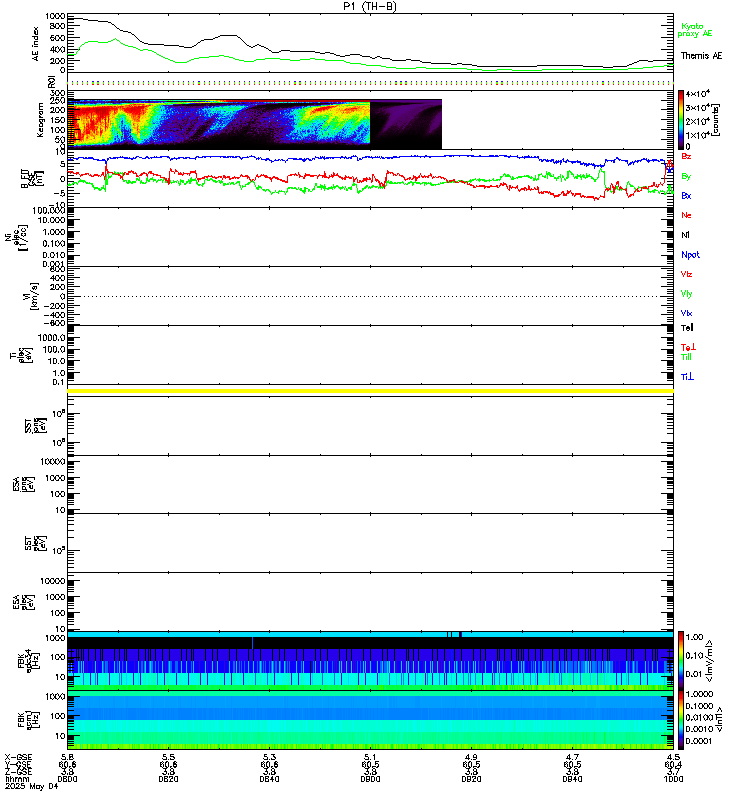750x800 pixels.
Task: Click the 0840 time tick label
Action: [x=269, y=779]
